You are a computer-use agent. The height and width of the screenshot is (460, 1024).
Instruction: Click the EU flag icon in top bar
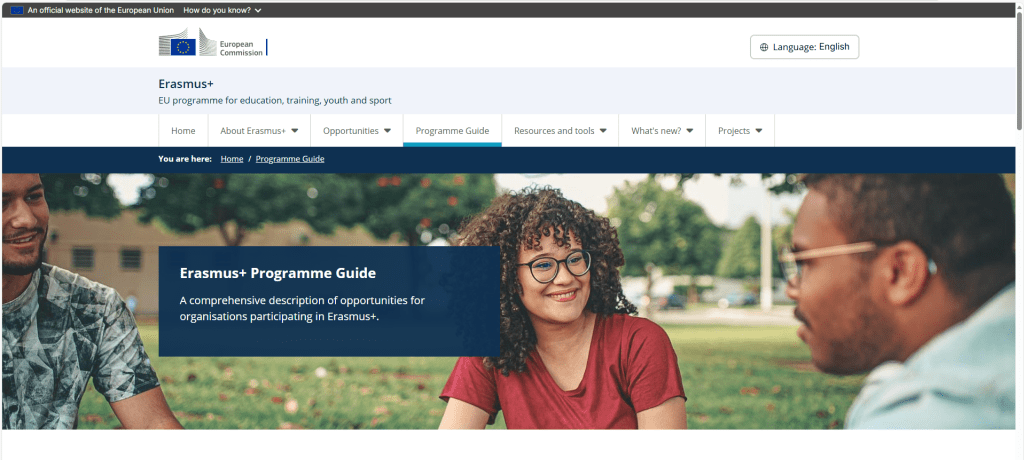click(x=17, y=10)
